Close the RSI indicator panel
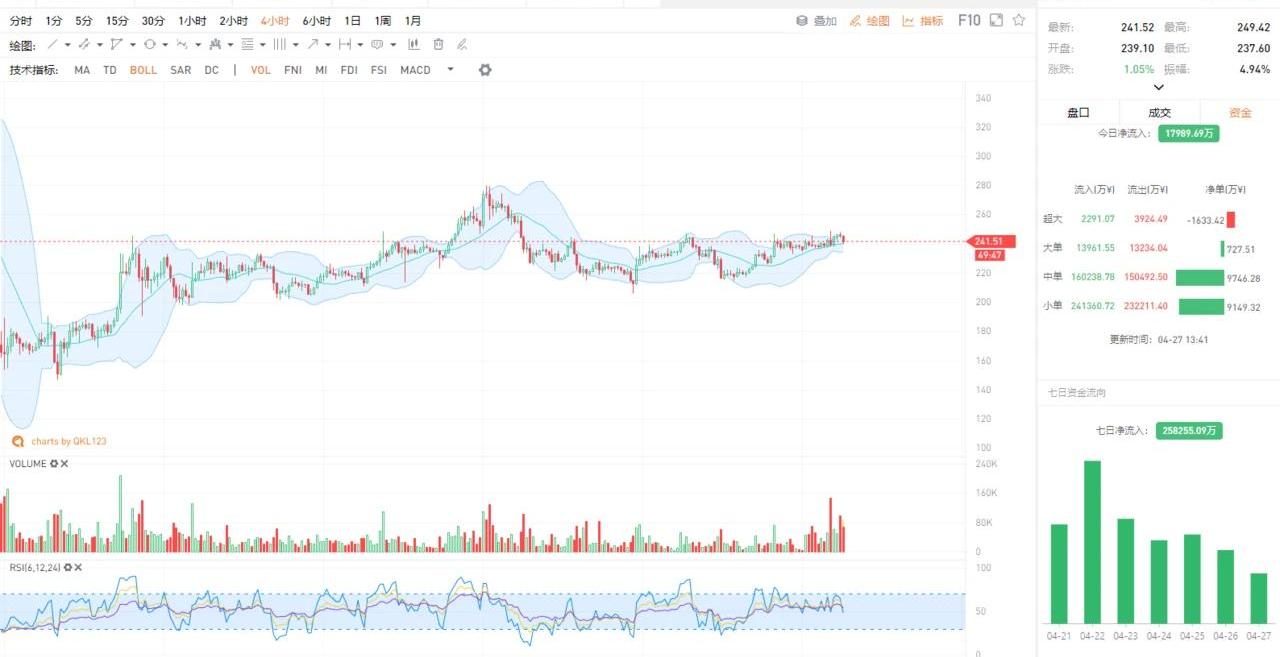Viewport: 1280px width, 657px height. coord(78,568)
